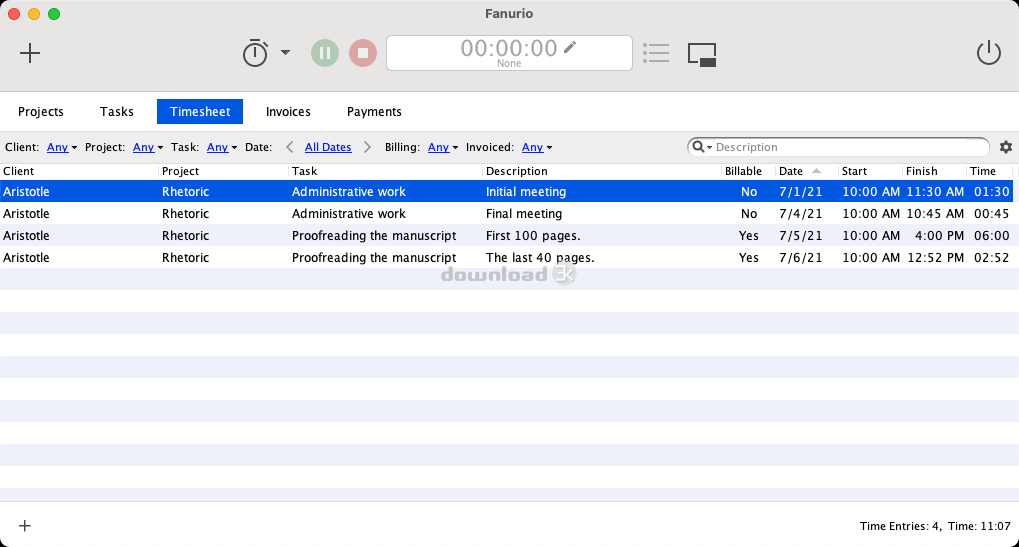Click the power icon
1019x547 pixels.
coord(988,53)
